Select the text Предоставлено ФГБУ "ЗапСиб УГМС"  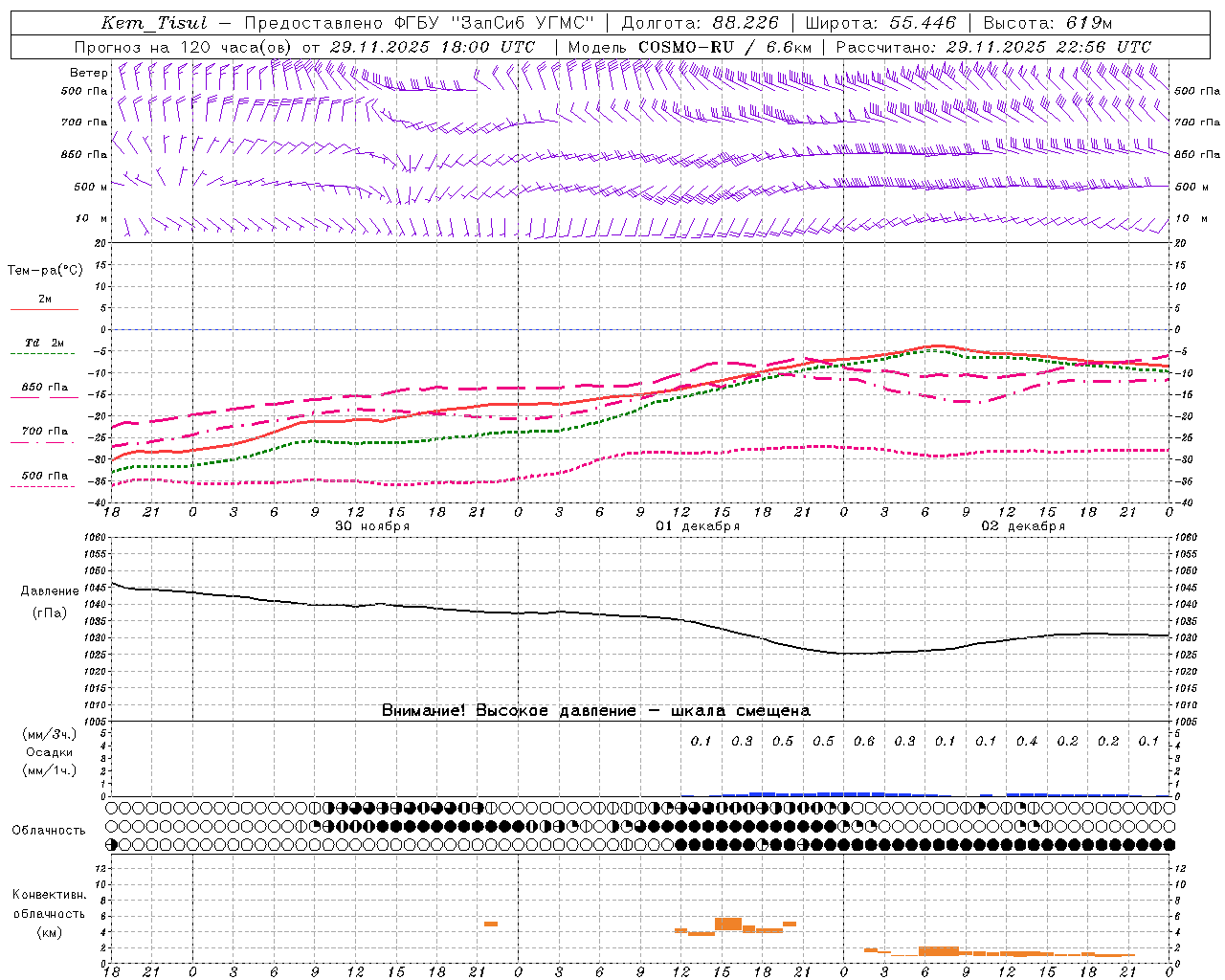[x=419, y=23]
